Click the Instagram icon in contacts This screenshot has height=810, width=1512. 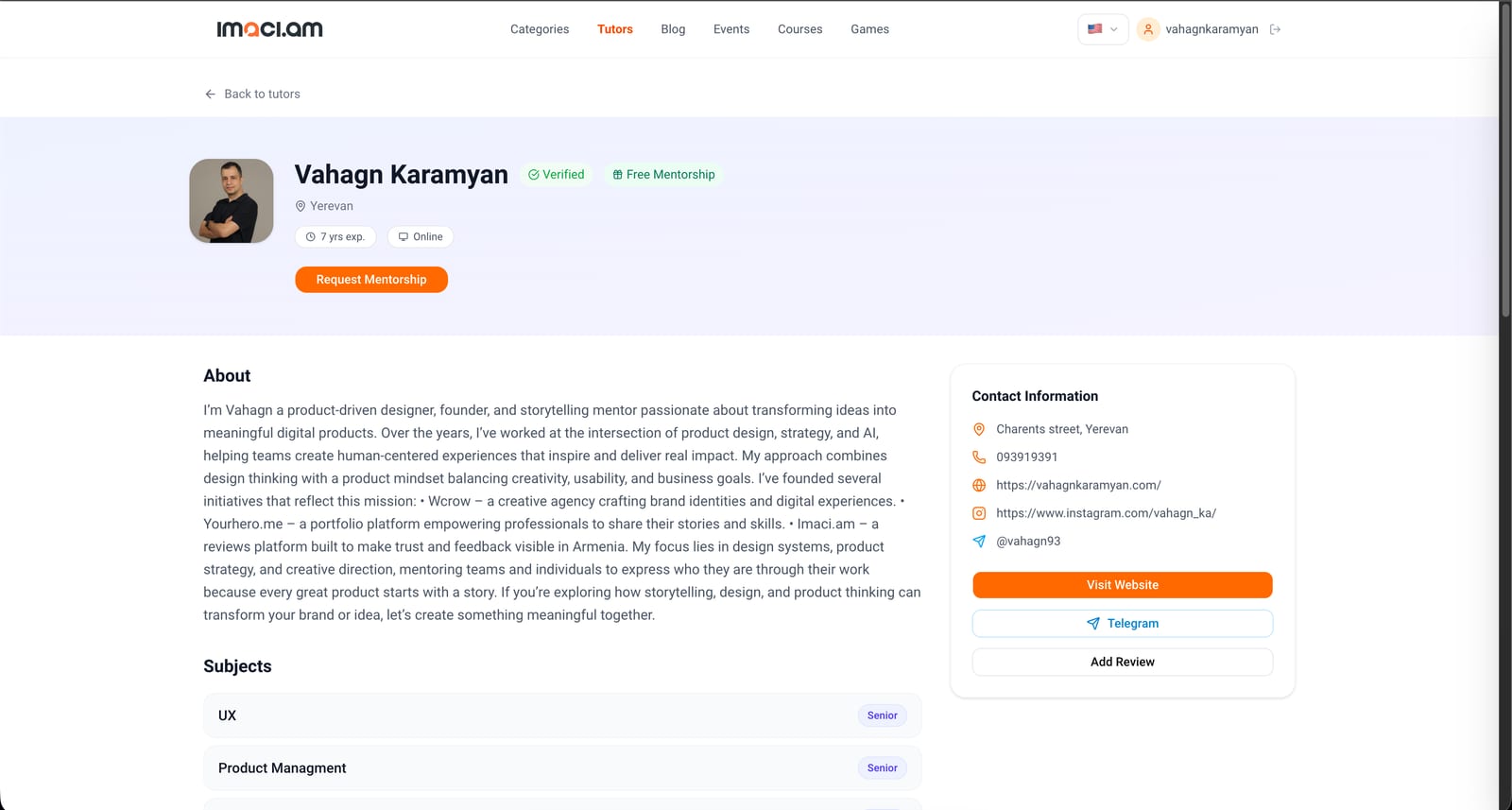tap(979, 513)
